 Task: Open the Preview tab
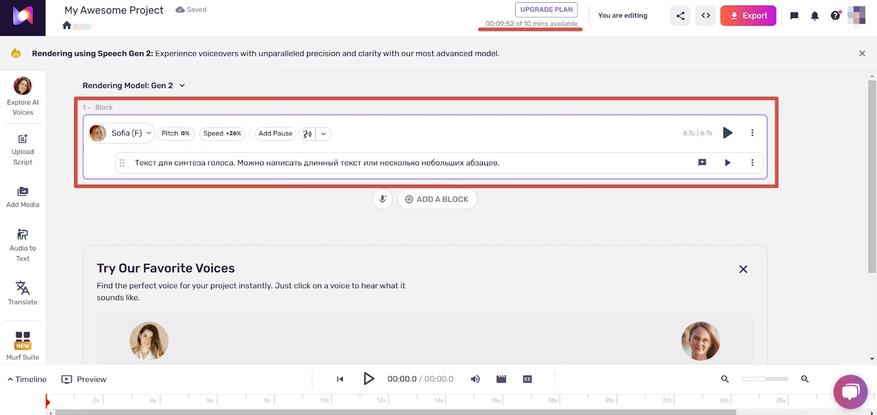coord(84,379)
